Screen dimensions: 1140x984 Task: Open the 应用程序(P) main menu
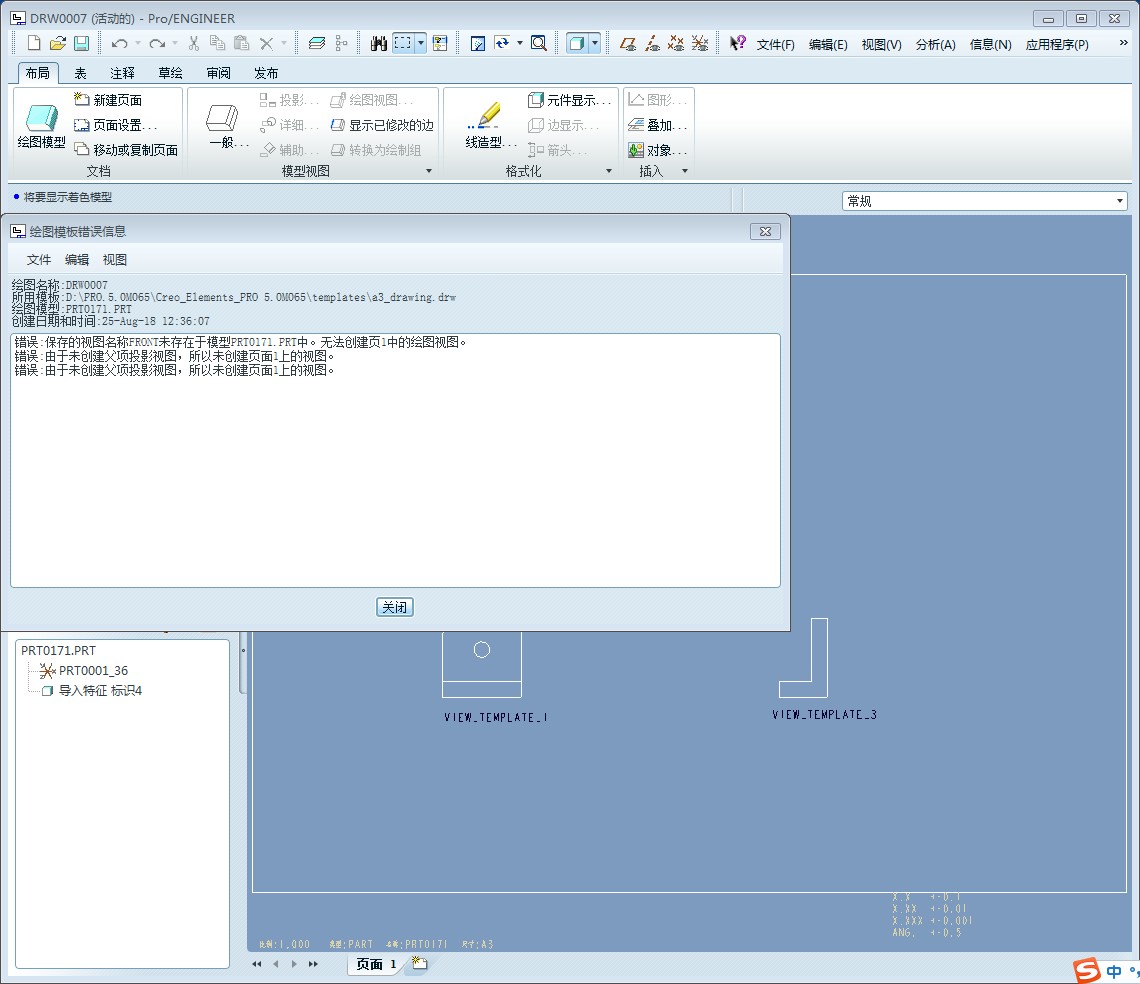1057,44
